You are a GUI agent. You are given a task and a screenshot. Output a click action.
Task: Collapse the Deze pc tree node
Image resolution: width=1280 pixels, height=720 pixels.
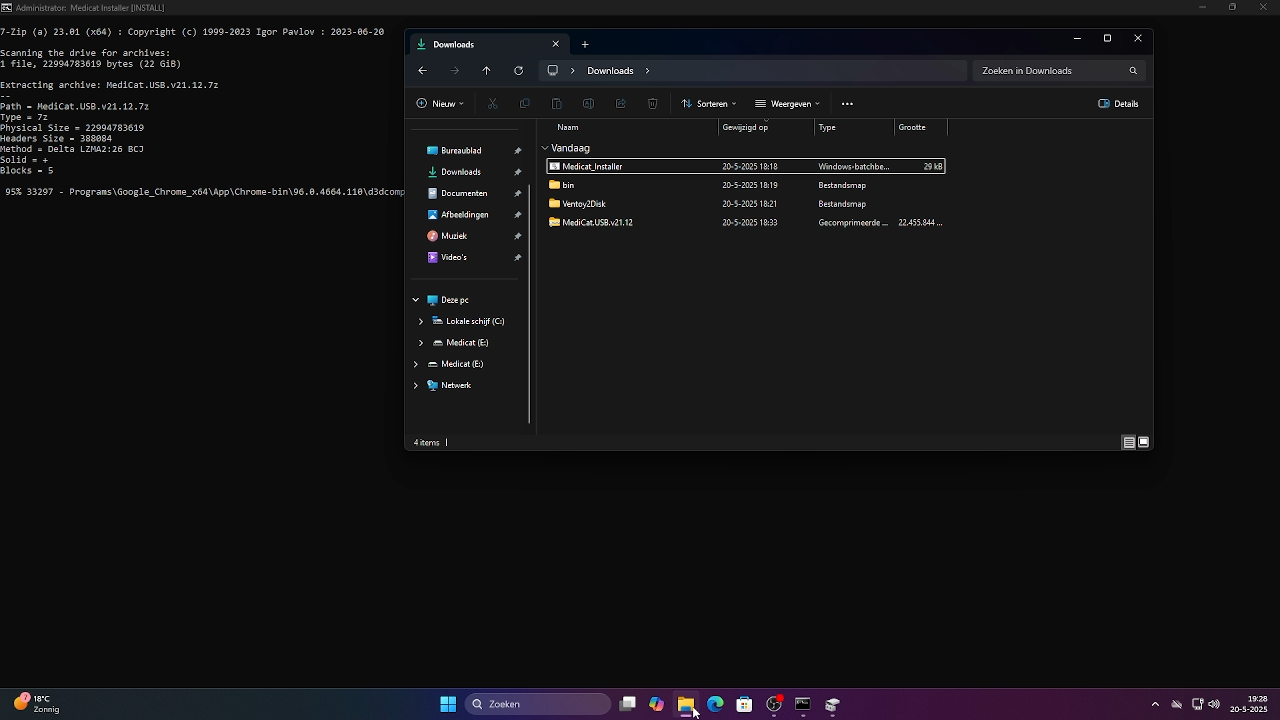click(x=415, y=300)
